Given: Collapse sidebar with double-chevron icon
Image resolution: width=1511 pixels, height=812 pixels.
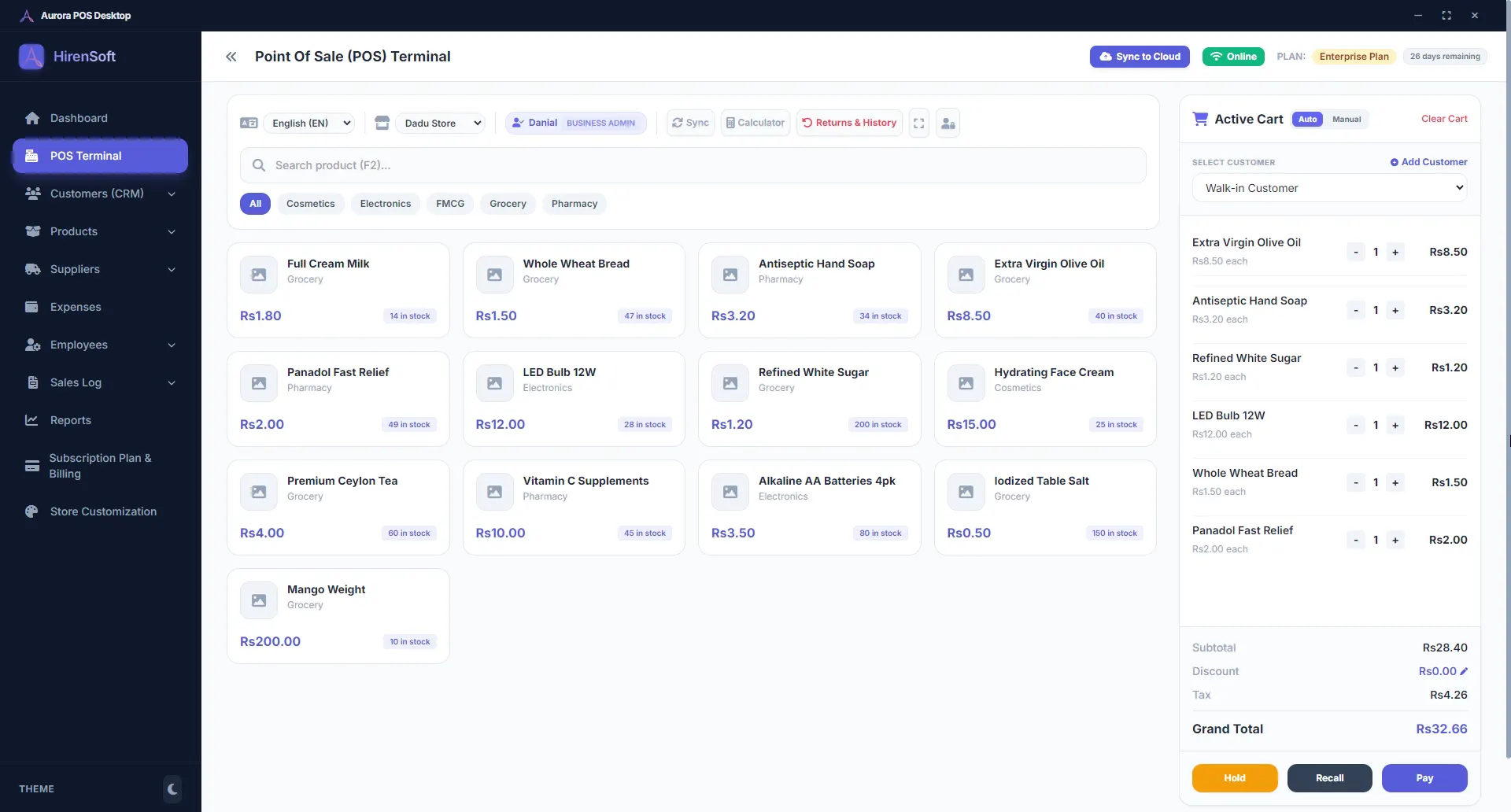Looking at the screenshot, I should [x=231, y=57].
